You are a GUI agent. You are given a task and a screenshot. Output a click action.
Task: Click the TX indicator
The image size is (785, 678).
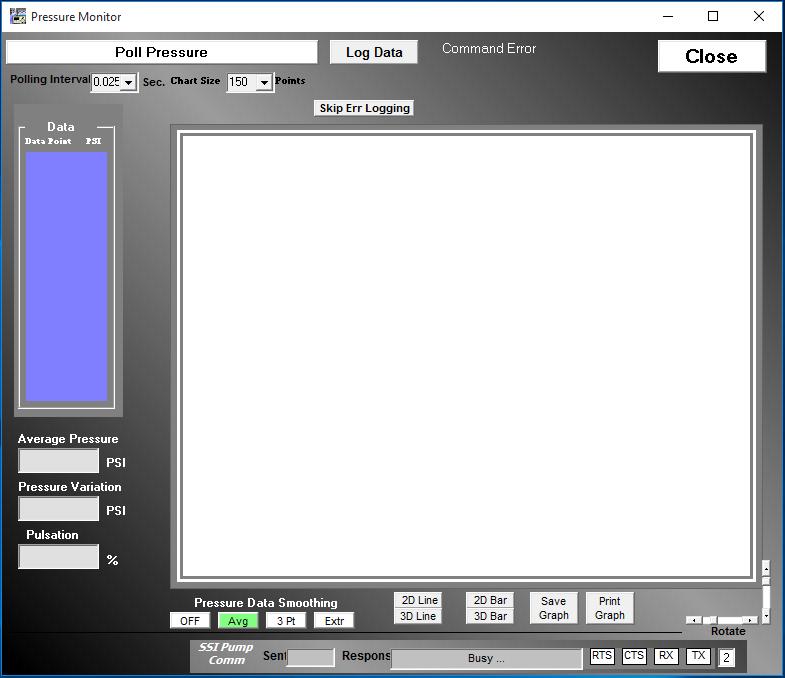coord(698,656)
